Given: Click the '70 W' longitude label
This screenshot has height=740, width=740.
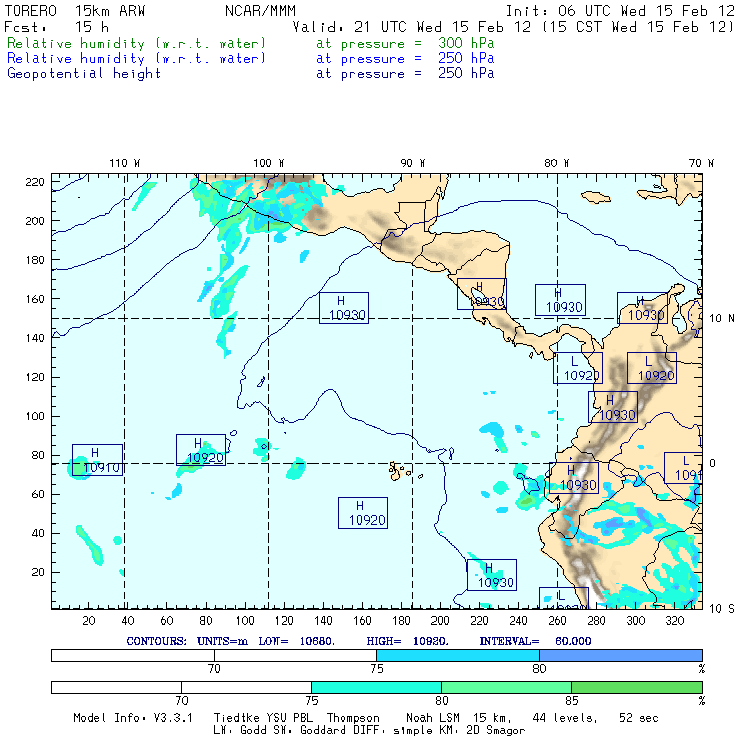Looking at the screenshot, I should coord(701,163).
